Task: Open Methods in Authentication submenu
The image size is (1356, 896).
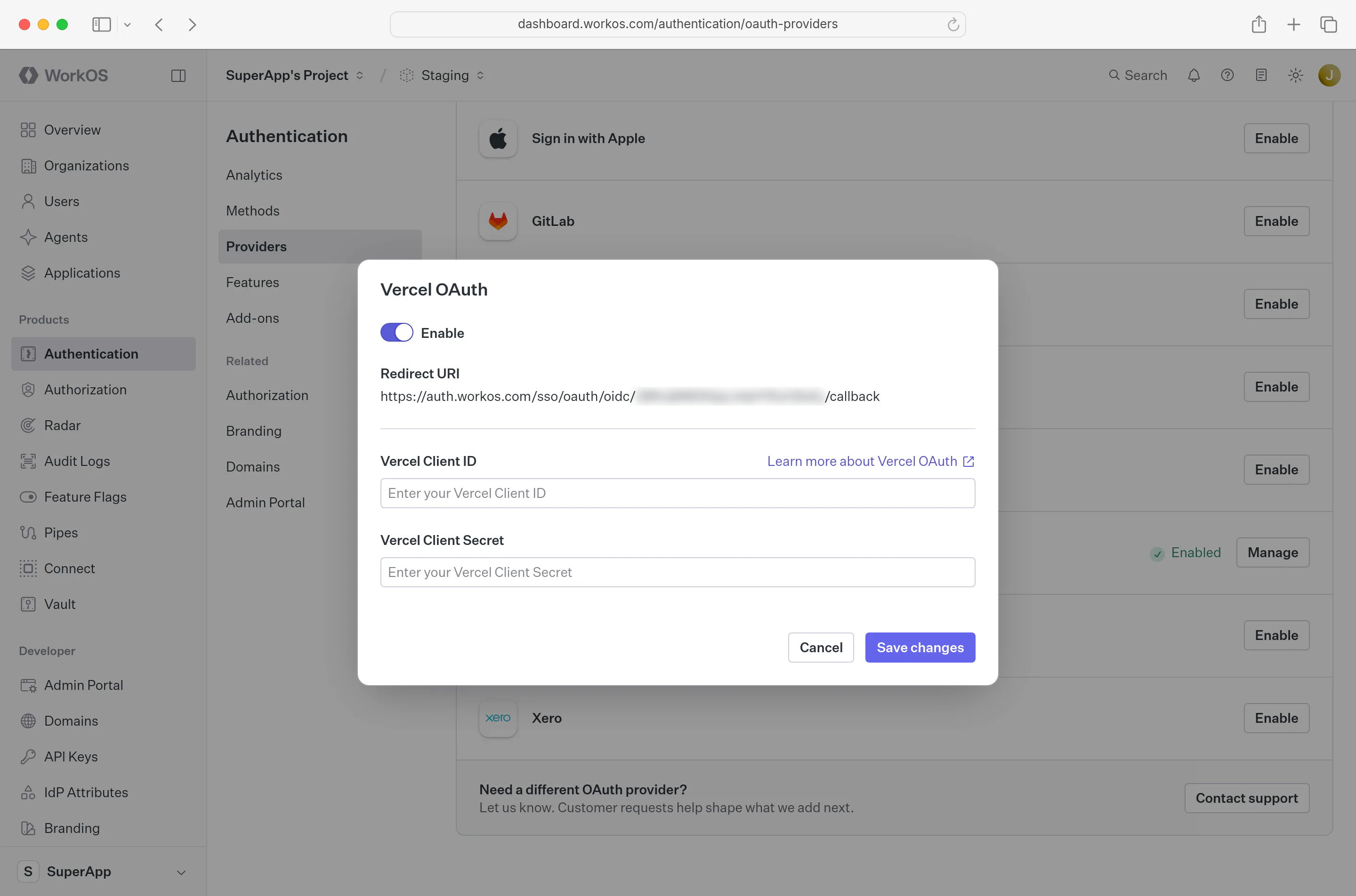Action: tap(253, 211)
